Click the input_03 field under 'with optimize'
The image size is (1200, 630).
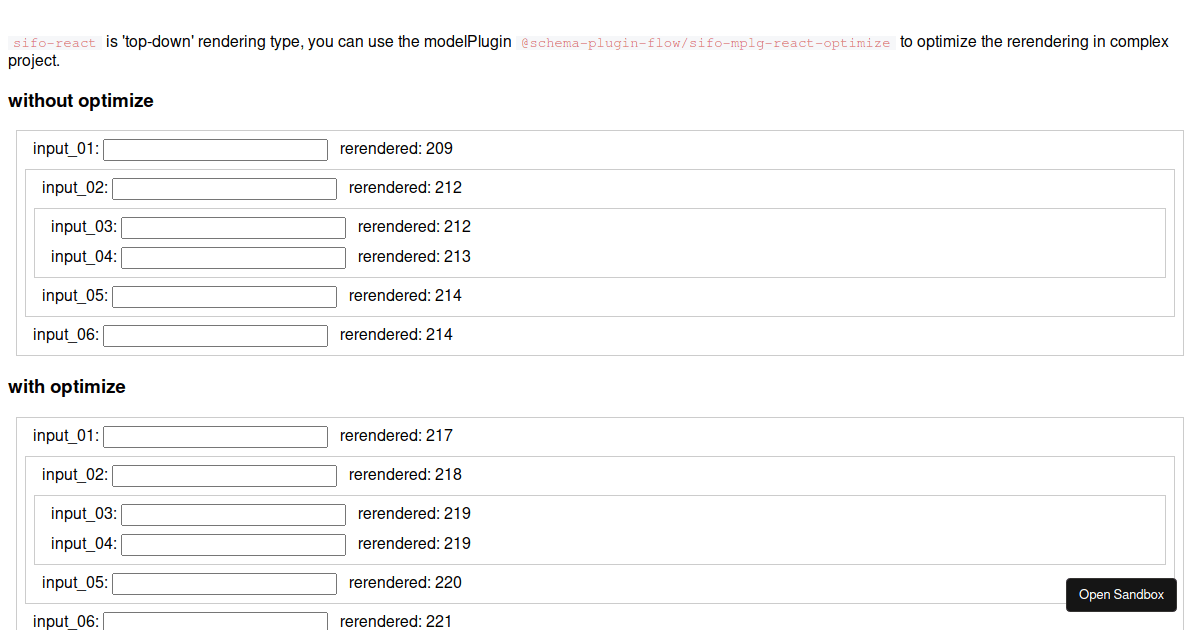pos(233,514)
